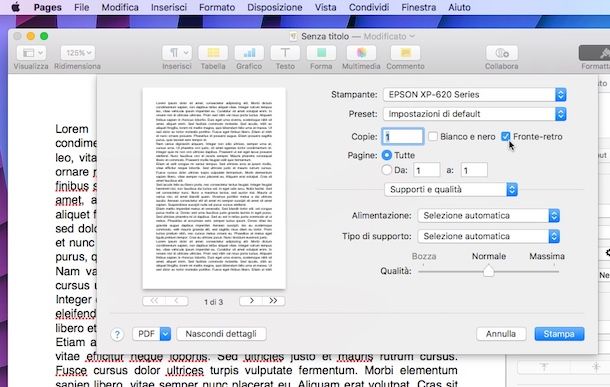610x387 pixels.
Task: Open the Pages application menu
Action: point(47,7)
